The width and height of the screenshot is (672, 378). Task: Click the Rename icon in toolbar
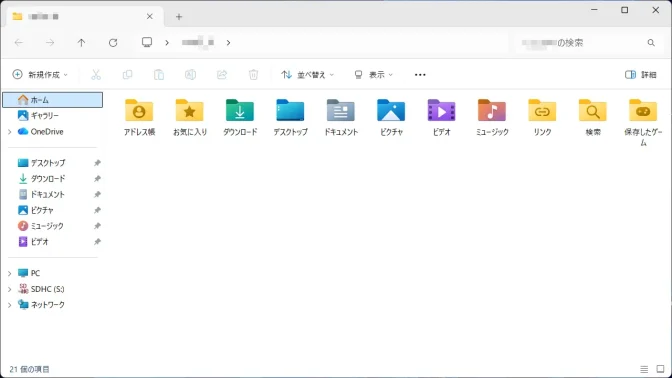tap(190, 75)
